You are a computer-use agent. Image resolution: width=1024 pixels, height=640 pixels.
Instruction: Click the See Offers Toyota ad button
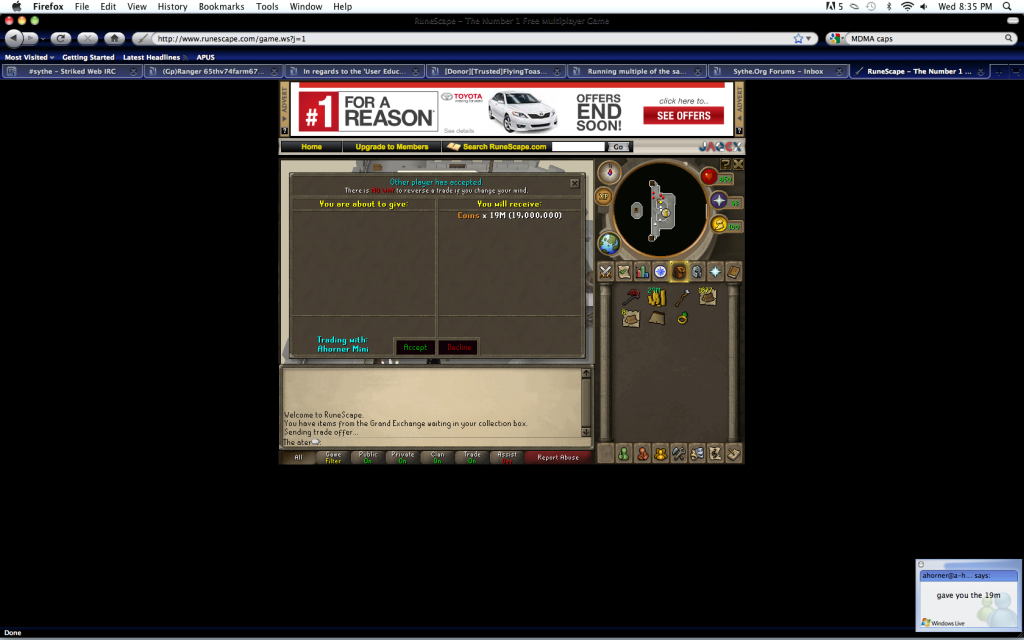tap(683, 116)
